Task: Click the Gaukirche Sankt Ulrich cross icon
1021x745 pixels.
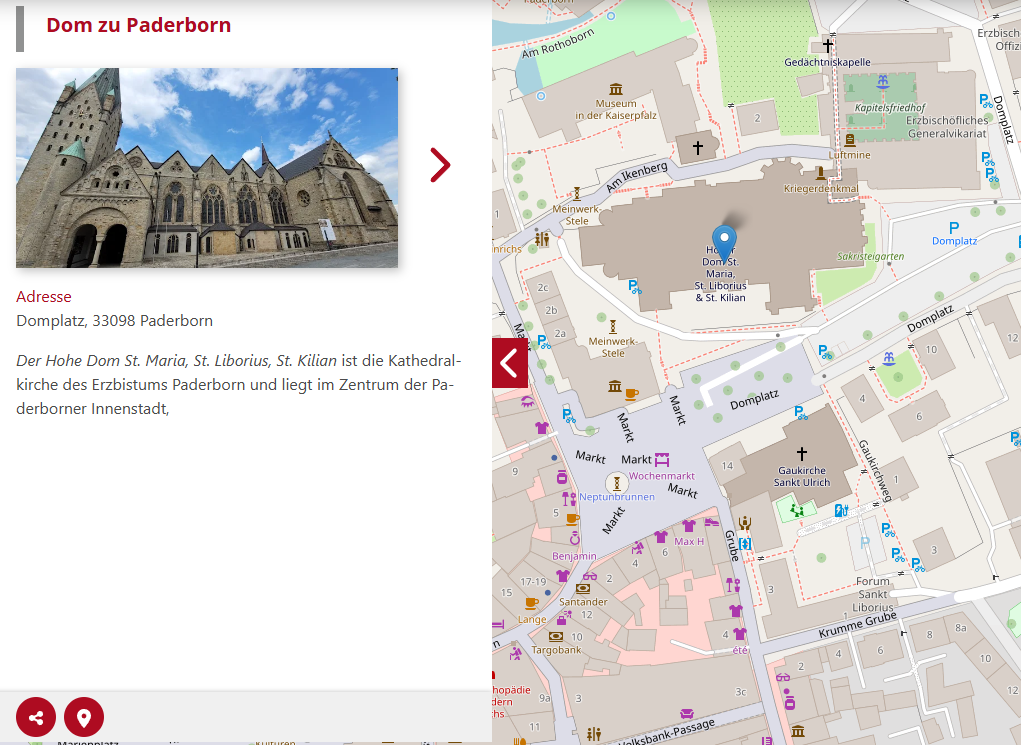Action: point(801,453)
